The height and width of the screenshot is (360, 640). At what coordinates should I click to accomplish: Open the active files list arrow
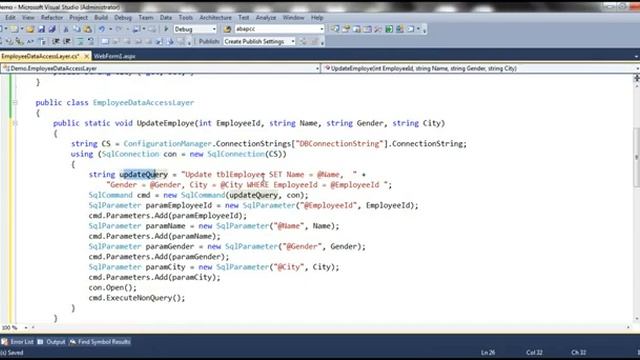click(x=637, y=56)
